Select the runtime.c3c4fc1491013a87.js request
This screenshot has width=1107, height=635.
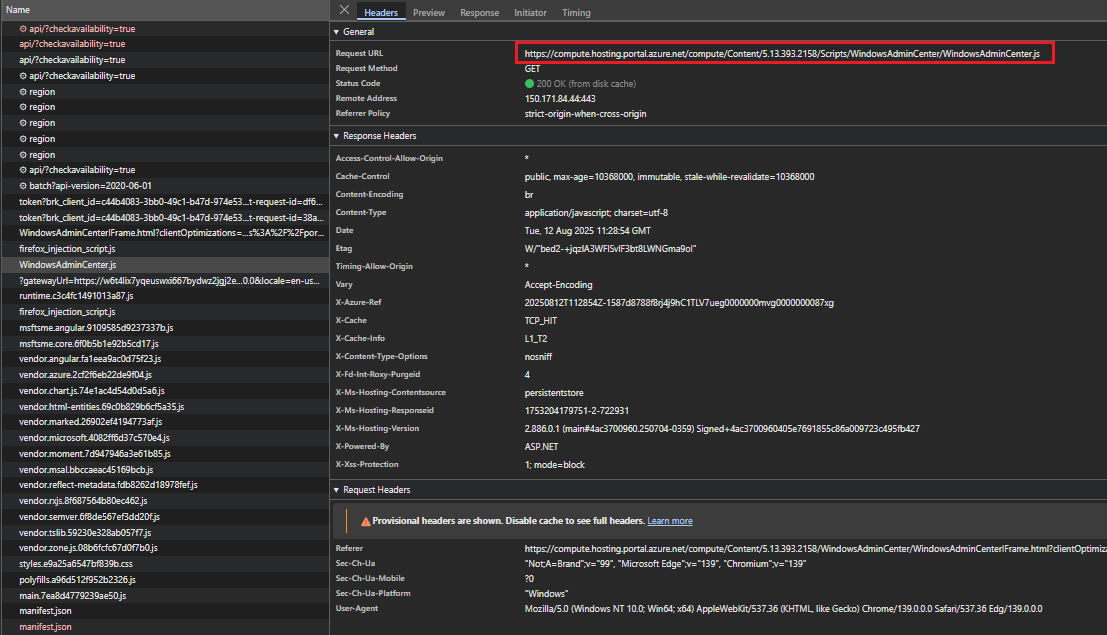[75, 296]
